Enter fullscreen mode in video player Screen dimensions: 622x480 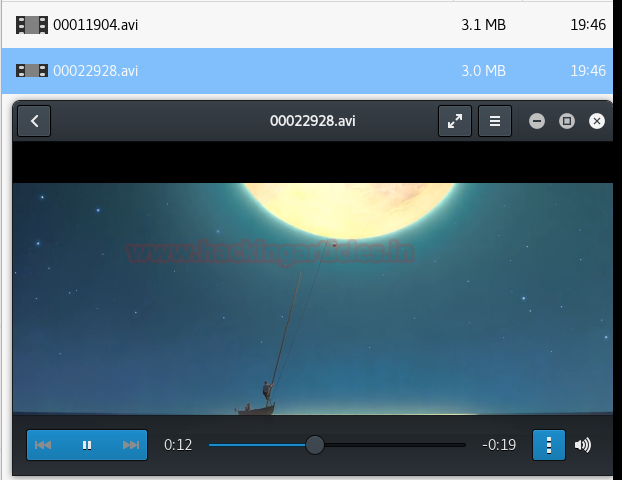[455, 121]
